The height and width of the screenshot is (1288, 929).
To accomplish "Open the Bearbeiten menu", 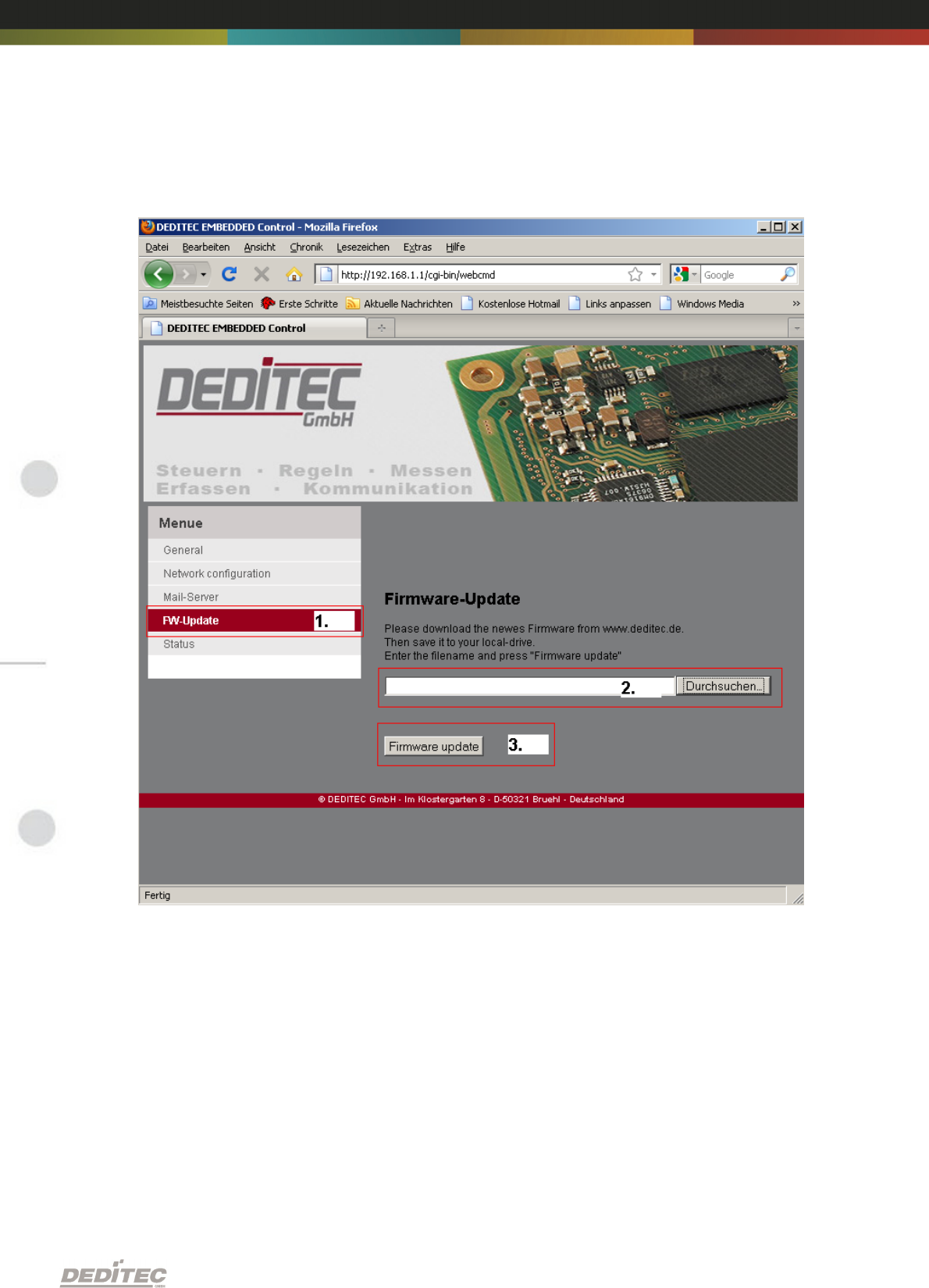I will coord(206,247).
